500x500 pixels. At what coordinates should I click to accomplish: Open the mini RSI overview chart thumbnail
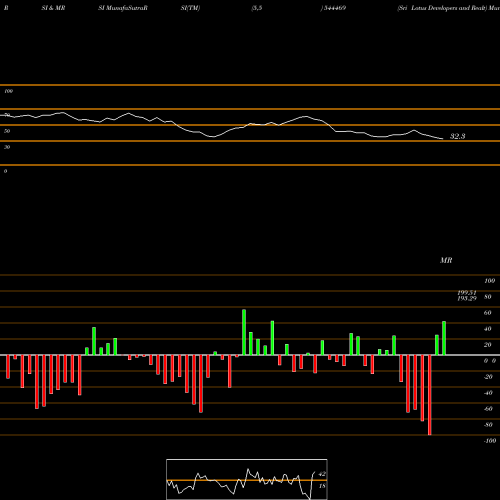247,479
